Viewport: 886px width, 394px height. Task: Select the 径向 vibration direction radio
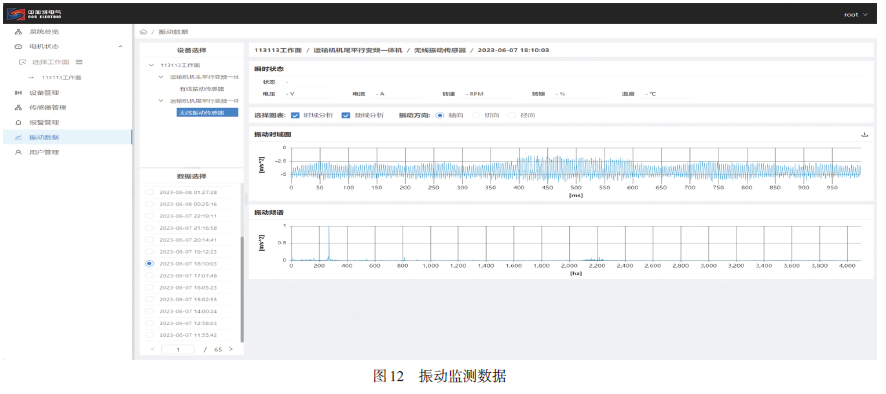pyautogui.click(x=511, y=115)
